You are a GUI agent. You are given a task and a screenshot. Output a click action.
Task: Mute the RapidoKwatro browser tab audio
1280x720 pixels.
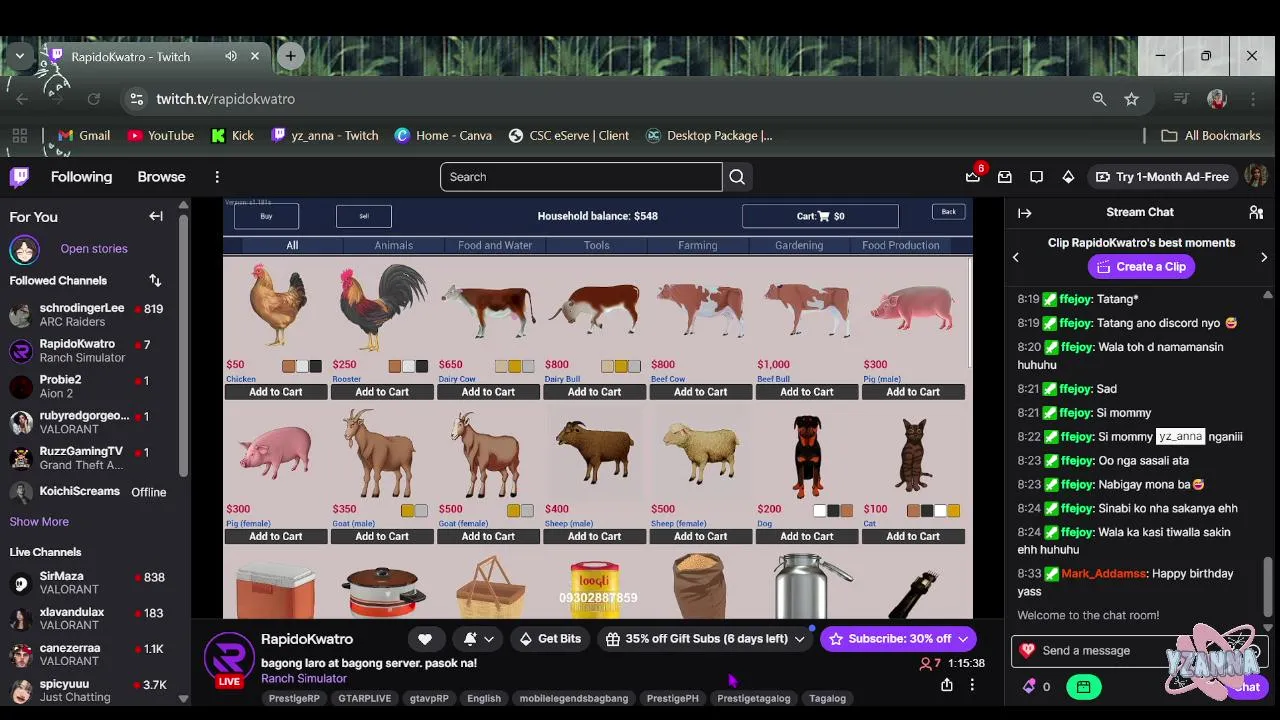[x=231, y=57]
